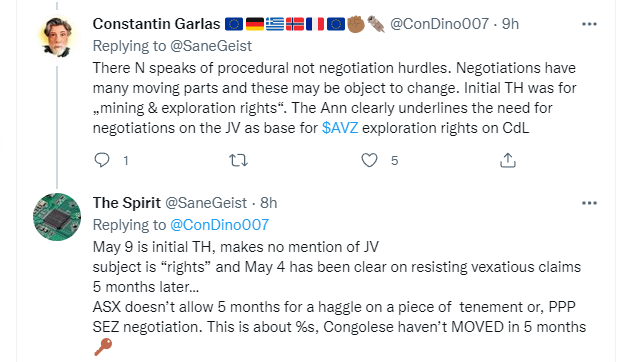Retweet Constantin Garlas's tweet
The image size is (633, 362).
[x=238, y=161]
